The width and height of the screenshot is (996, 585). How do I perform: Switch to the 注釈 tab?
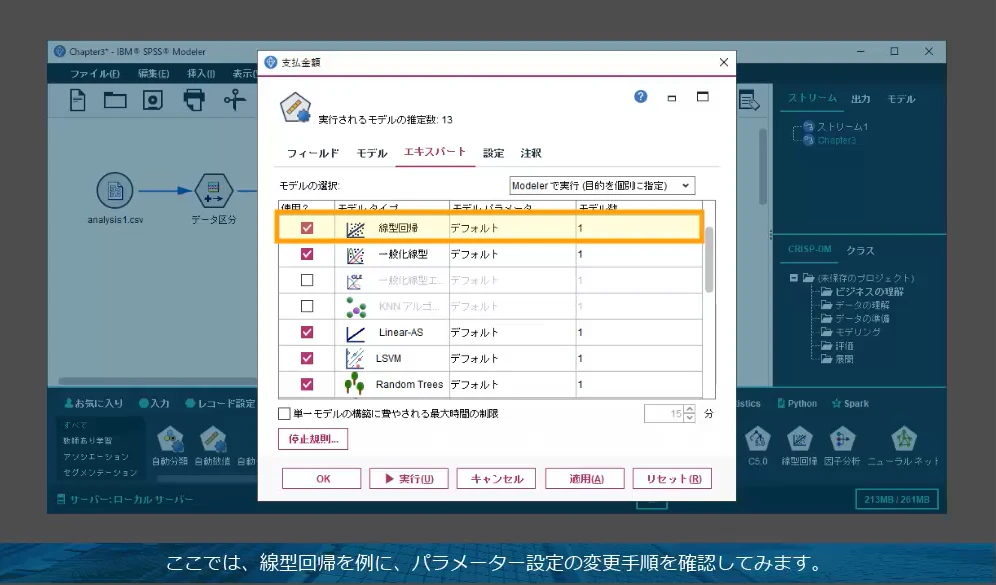(530, 153)
